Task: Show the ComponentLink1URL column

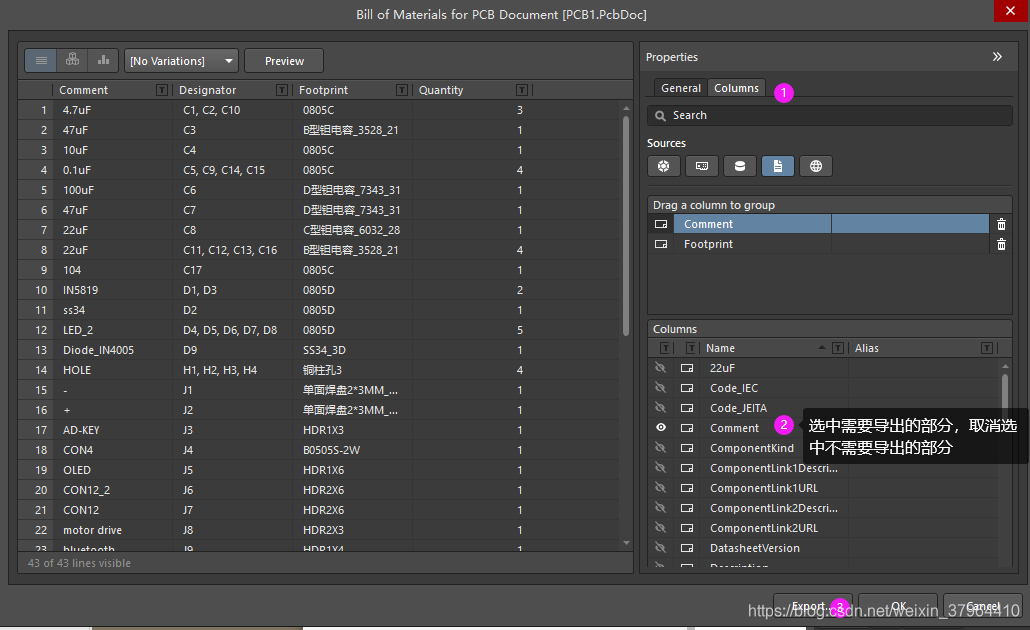Action: click(661, 488)
